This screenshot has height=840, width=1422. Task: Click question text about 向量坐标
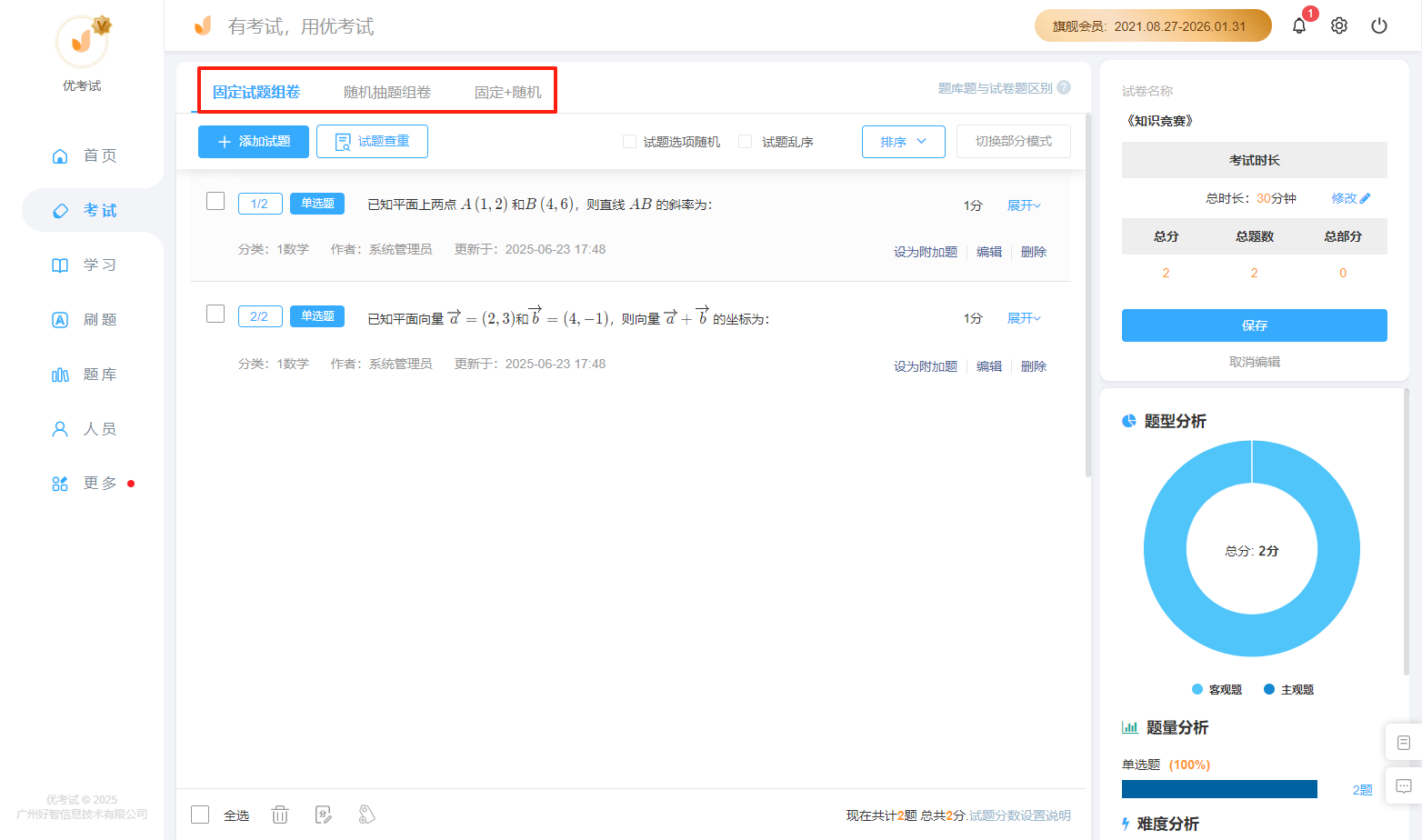point(568,317)
